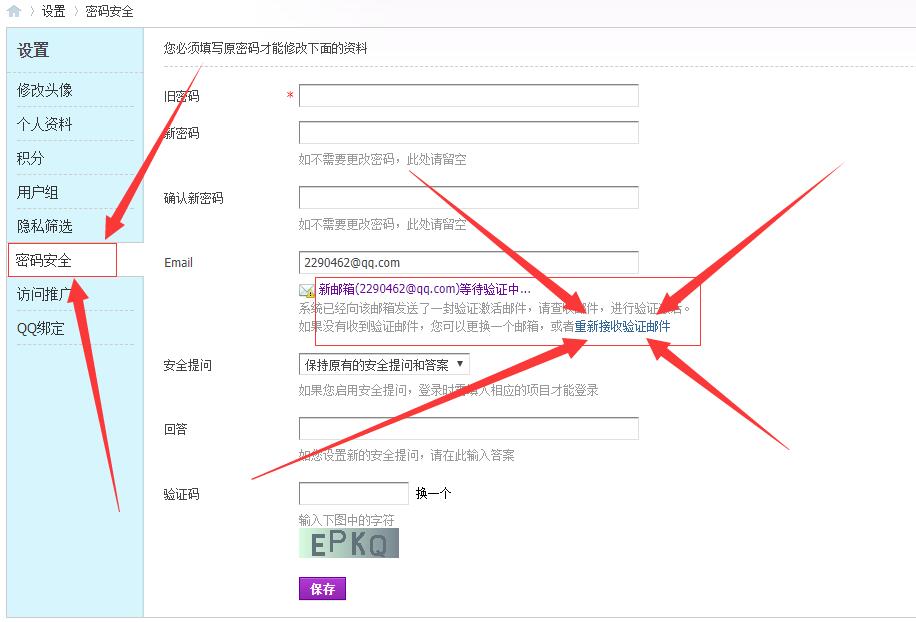
Task: Focus the 新密码 input field
Action: click(x=469, y=133)
